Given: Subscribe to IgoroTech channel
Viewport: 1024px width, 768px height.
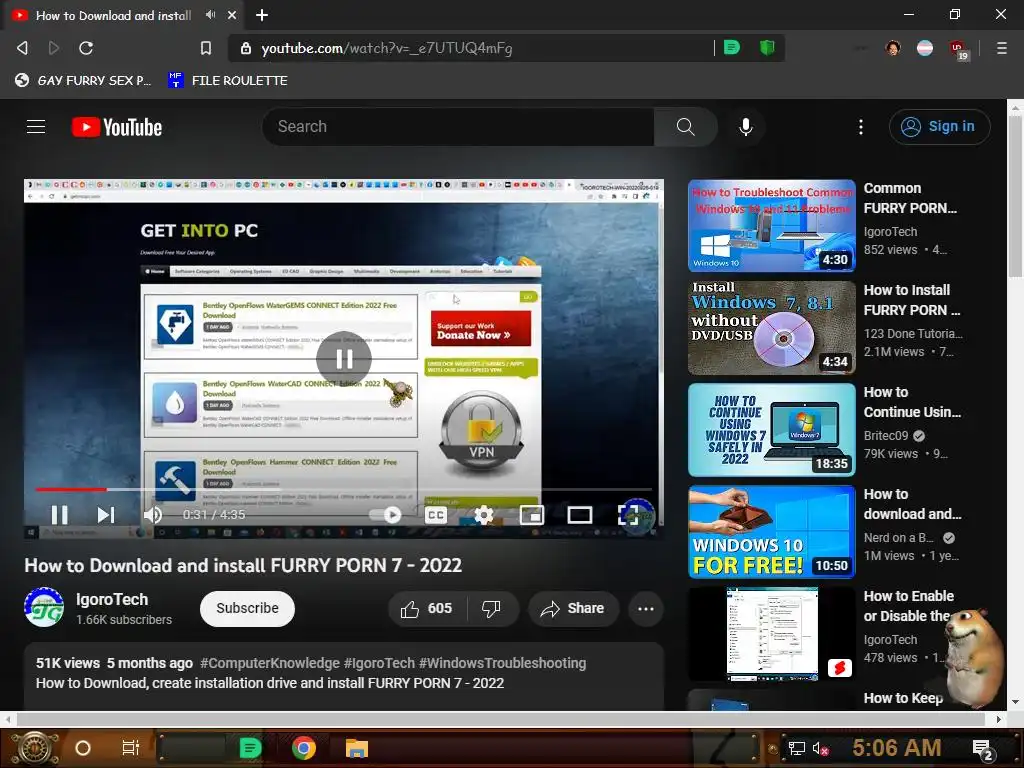Looking at the screenshot, I should [248, 609].
